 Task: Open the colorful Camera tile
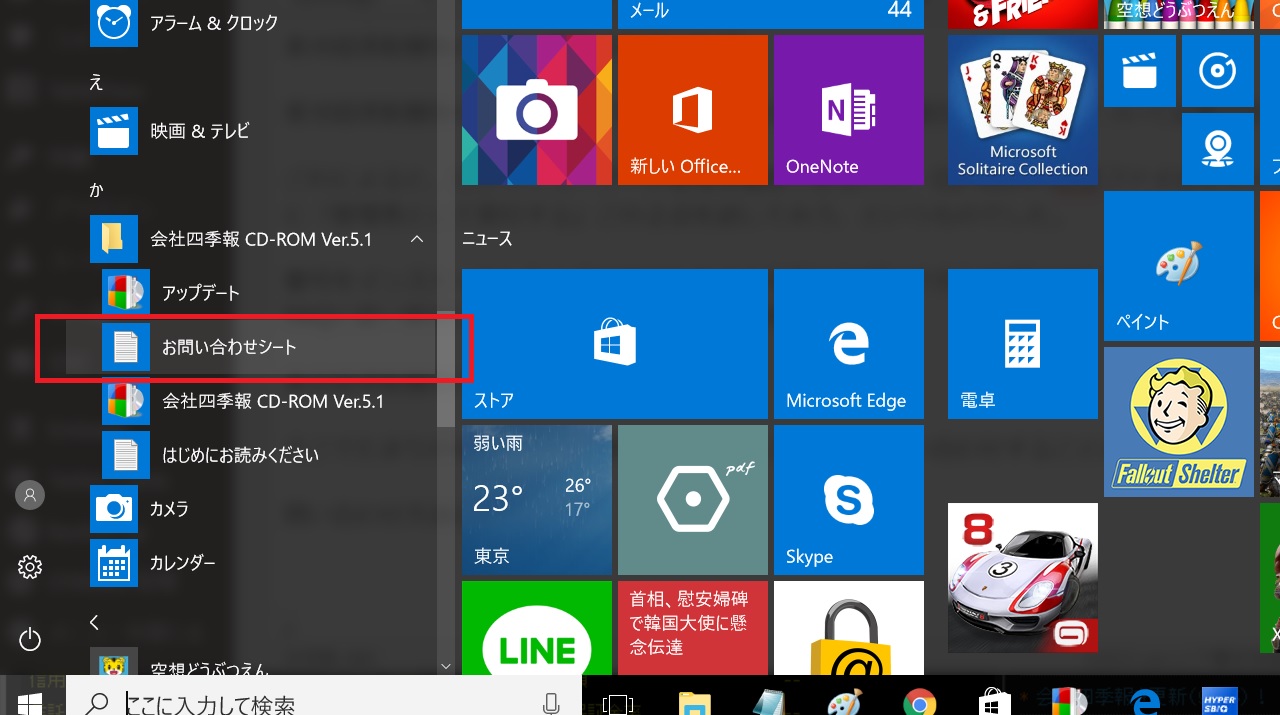[537, 110]
